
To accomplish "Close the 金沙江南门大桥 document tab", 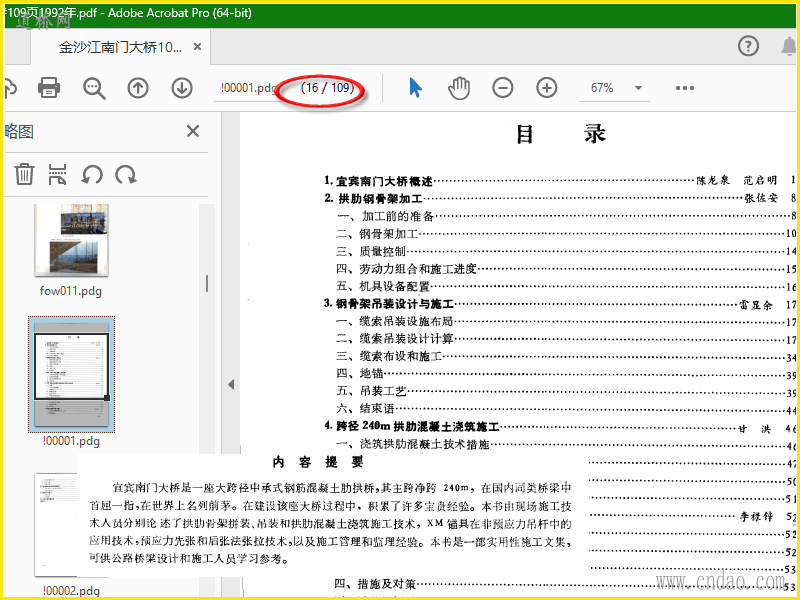I will (197, 47).
